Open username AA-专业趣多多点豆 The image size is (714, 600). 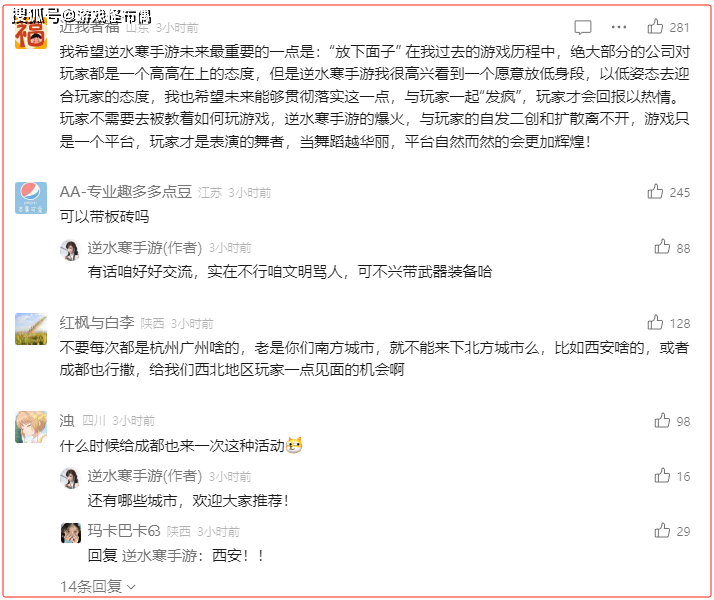pyautogui.click(x=126, y=192)
